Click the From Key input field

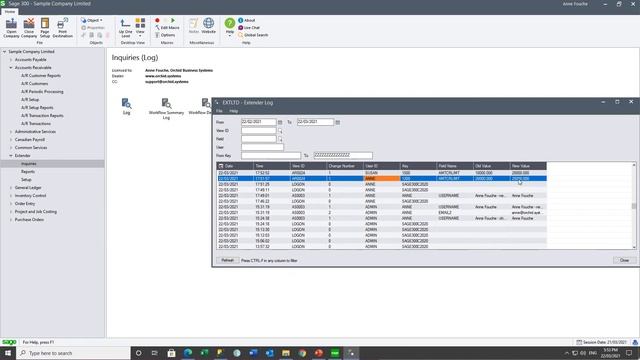pyautogui.click(x=271, y=156)
